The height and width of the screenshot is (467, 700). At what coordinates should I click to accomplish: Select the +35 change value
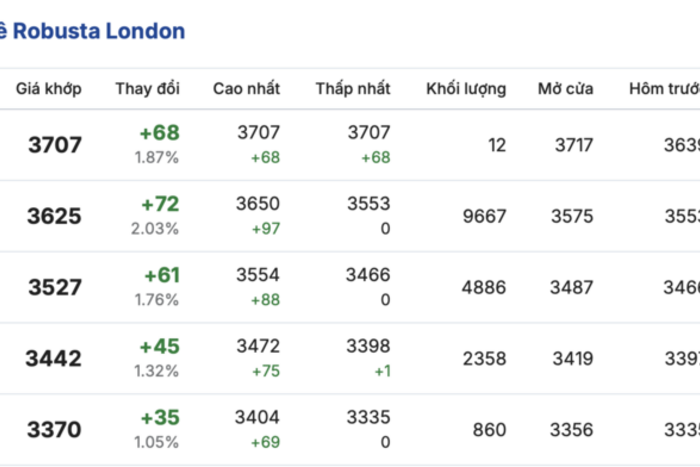[160, 418]
